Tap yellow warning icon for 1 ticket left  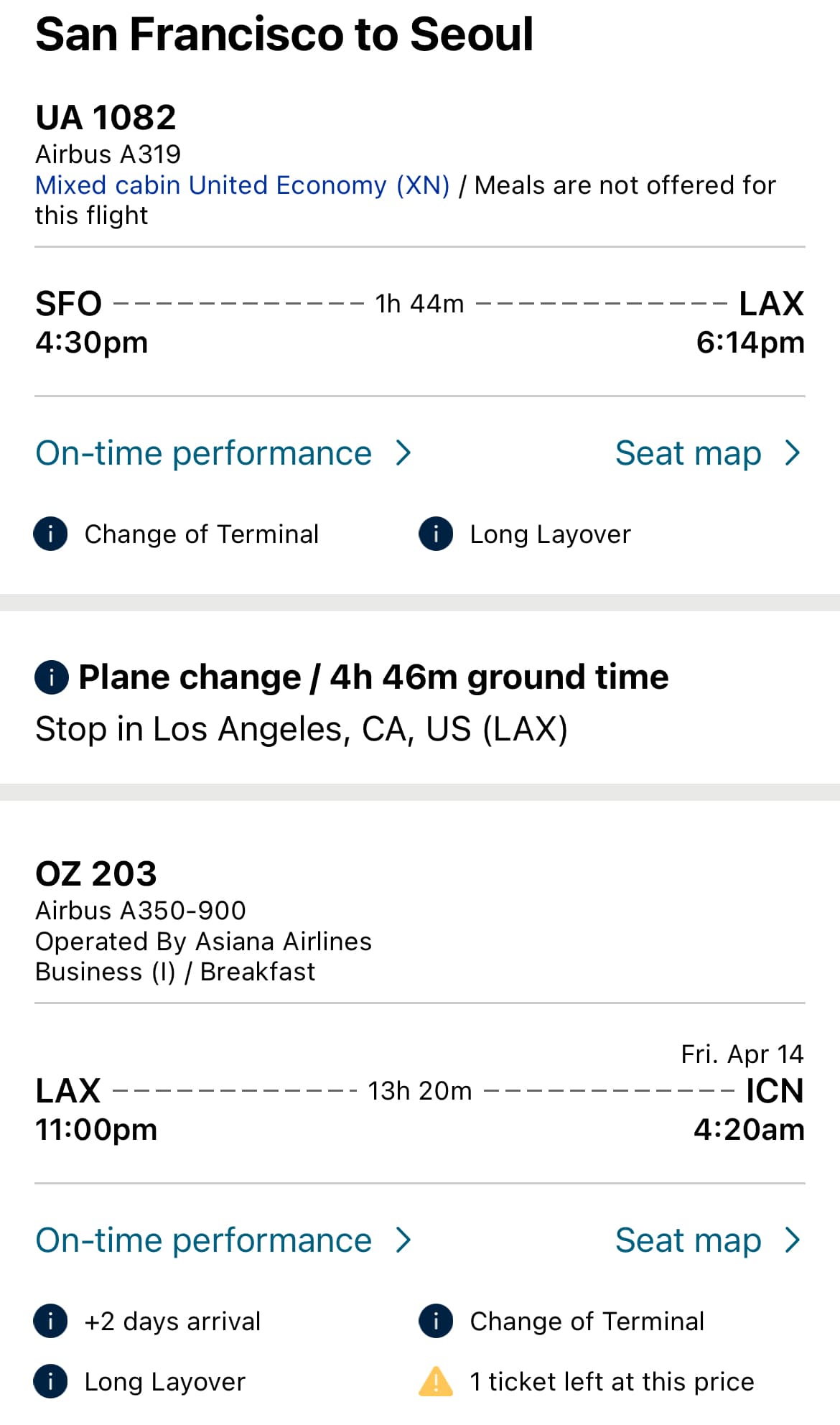click(x=436, y=1381)
